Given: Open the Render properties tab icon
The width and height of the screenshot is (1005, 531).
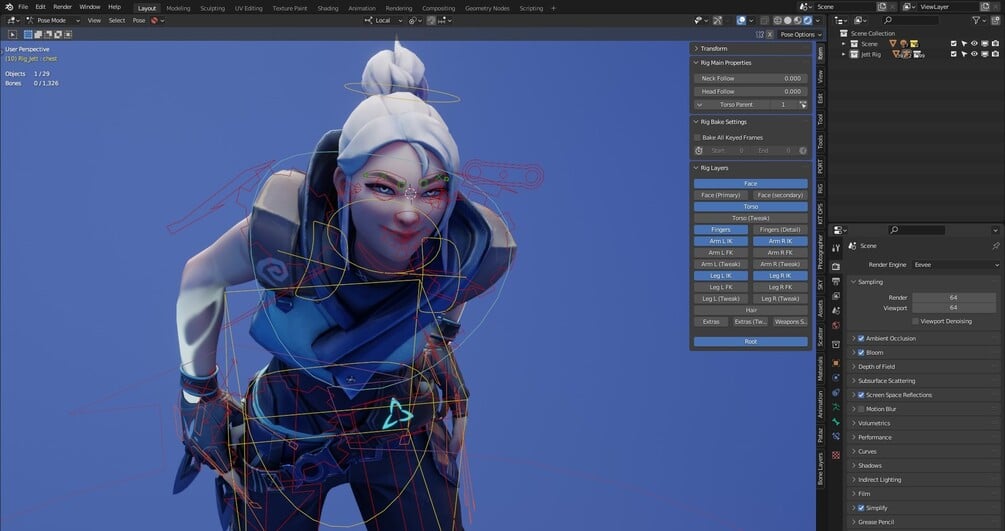Looking at the screenshot, I should click(x=836, y=266).
